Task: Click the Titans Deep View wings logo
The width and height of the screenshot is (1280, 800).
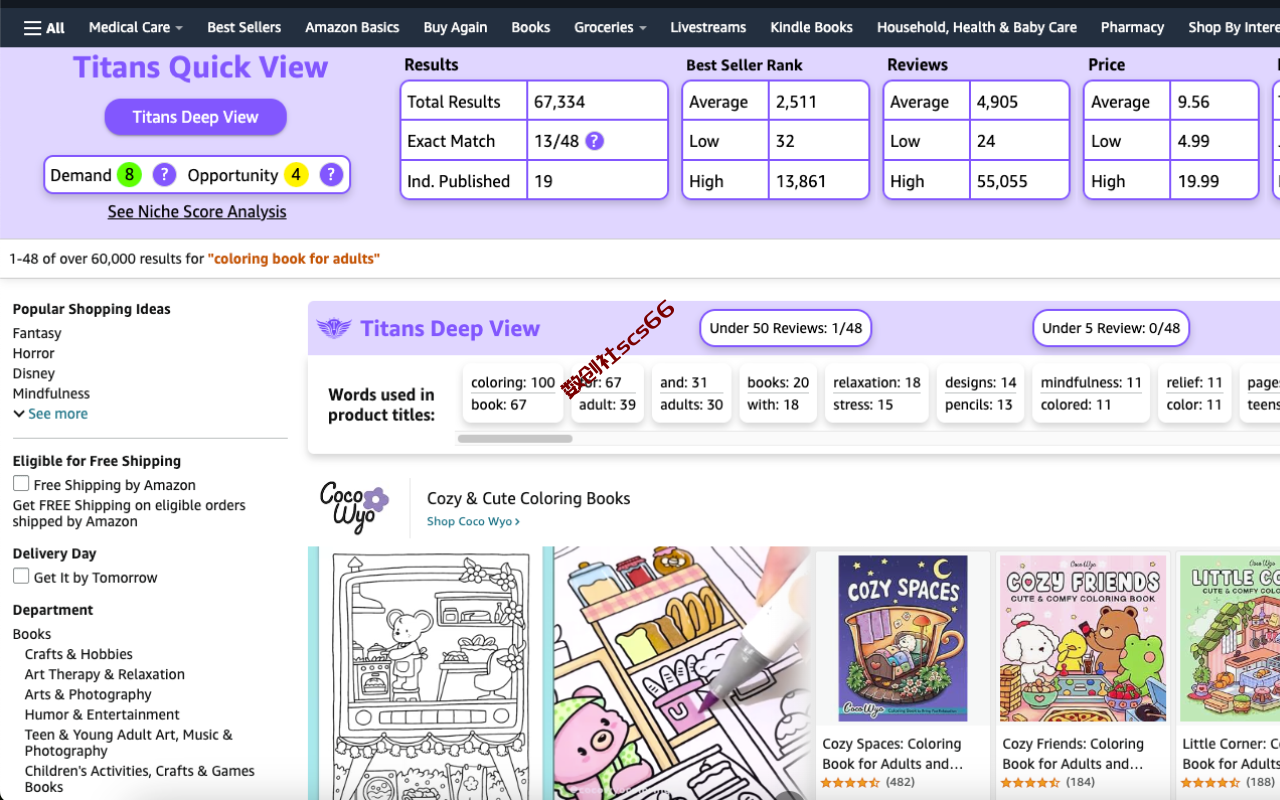Action: click(x=334, y=328)
